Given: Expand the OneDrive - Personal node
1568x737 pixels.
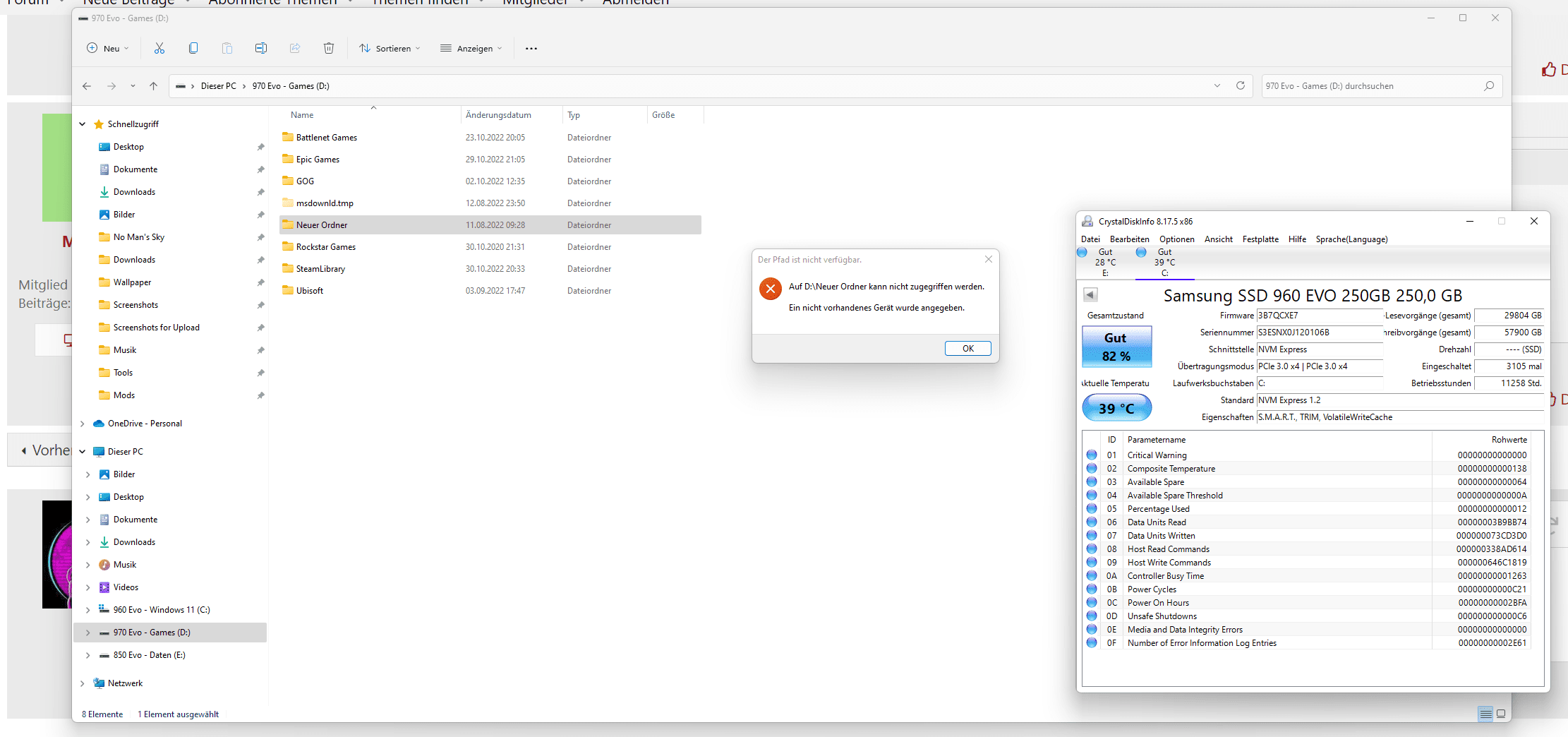Looking at the screenshot, I should 83,424.
